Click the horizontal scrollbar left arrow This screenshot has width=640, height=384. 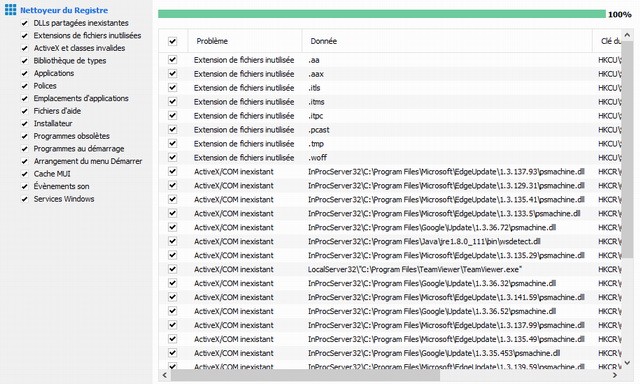point(164,375)
